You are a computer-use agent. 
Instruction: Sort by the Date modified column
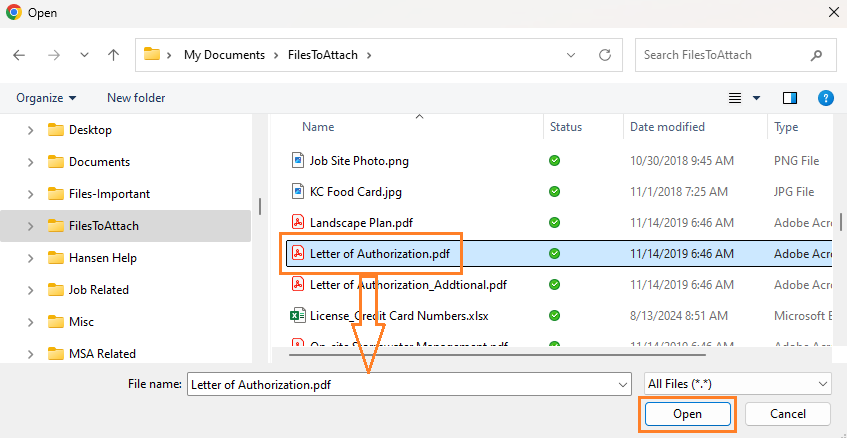pos(667,127)
